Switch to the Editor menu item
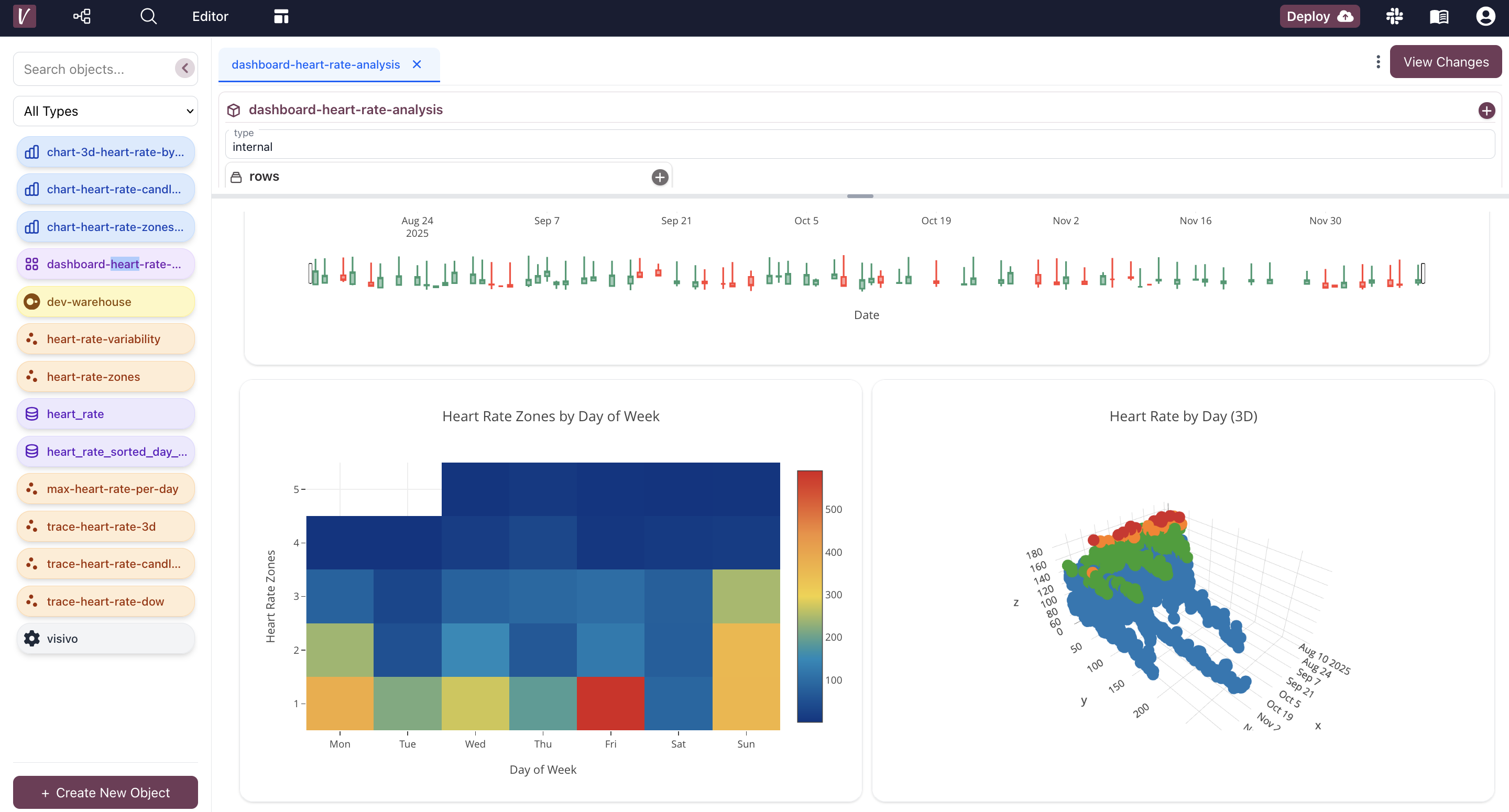Screen dimensions: 1509x812 210,16
